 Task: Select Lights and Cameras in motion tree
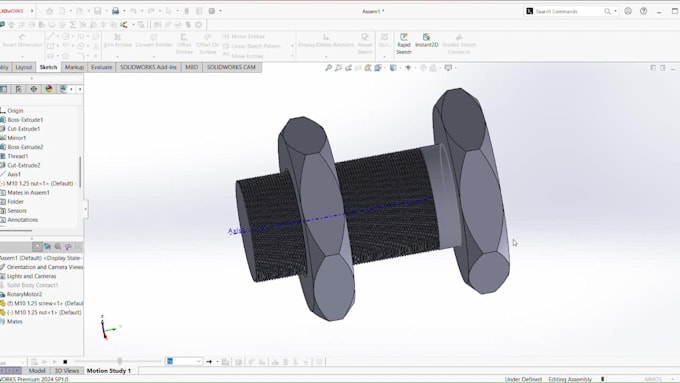[31, 276]
